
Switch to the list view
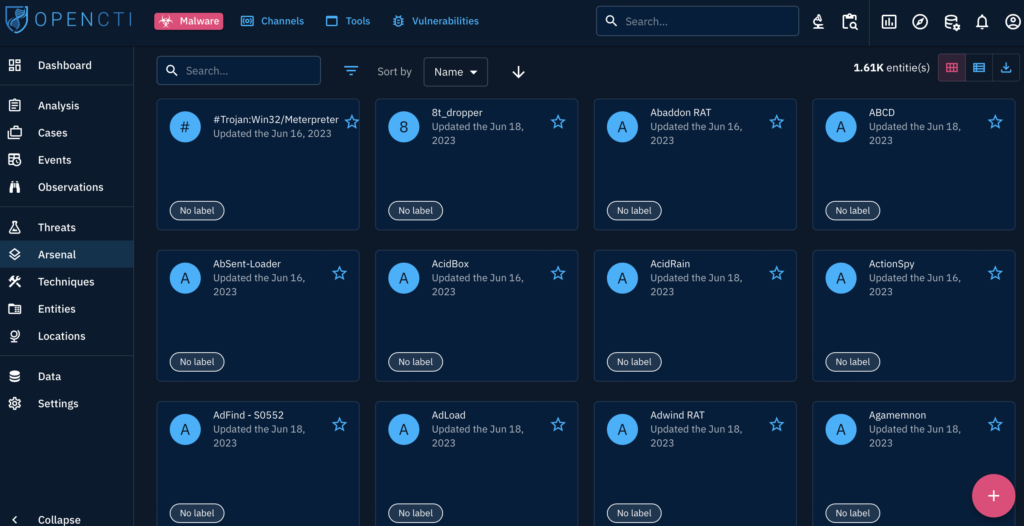[x=979, y=68]
